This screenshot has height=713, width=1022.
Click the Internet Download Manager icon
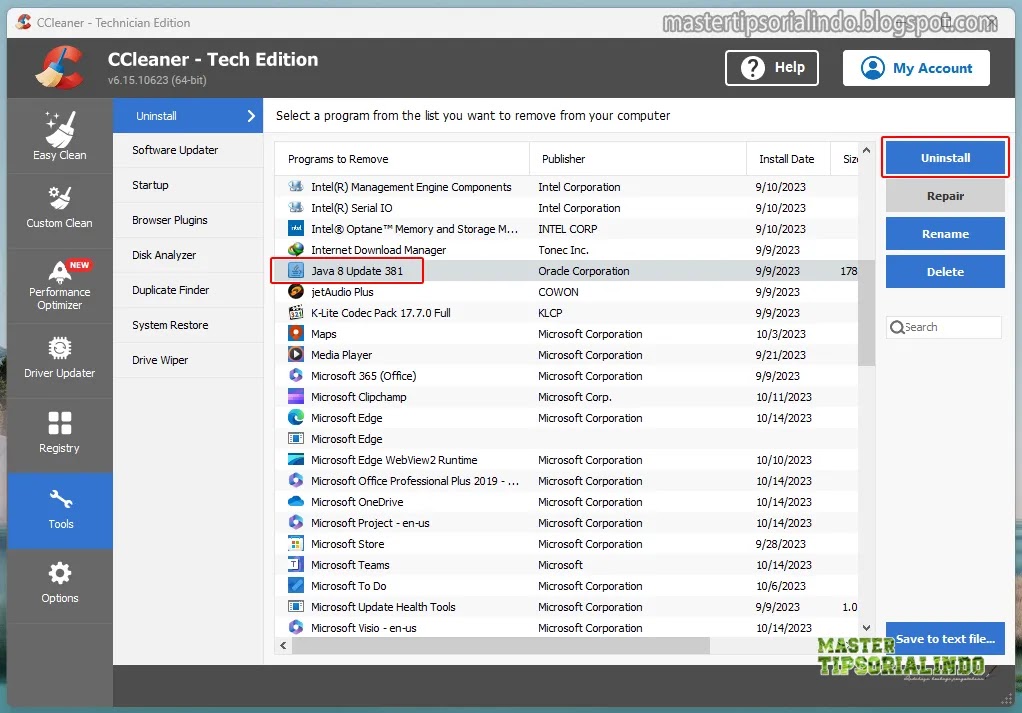[296, 250]
